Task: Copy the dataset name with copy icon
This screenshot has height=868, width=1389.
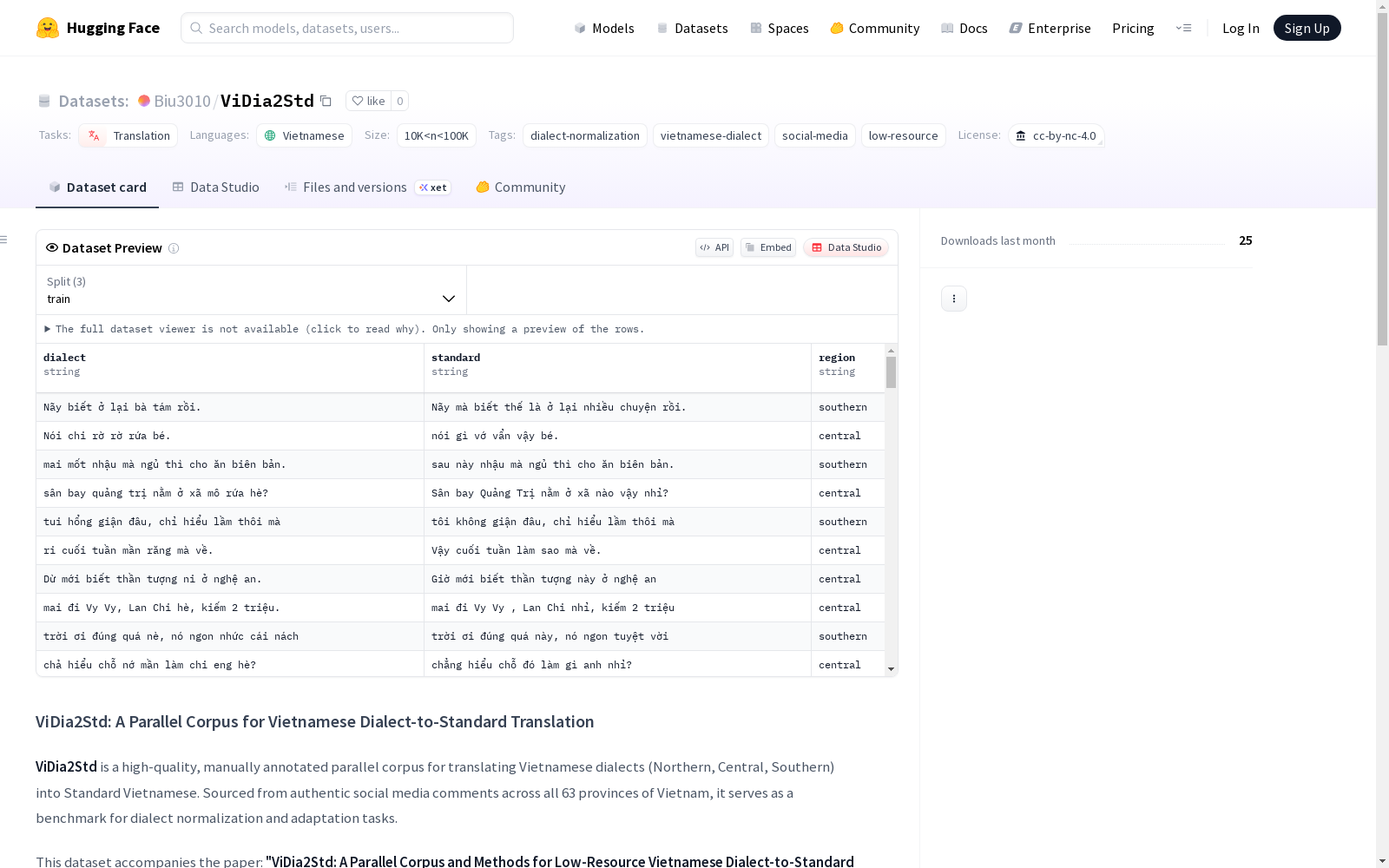Action: click(326, 101)
